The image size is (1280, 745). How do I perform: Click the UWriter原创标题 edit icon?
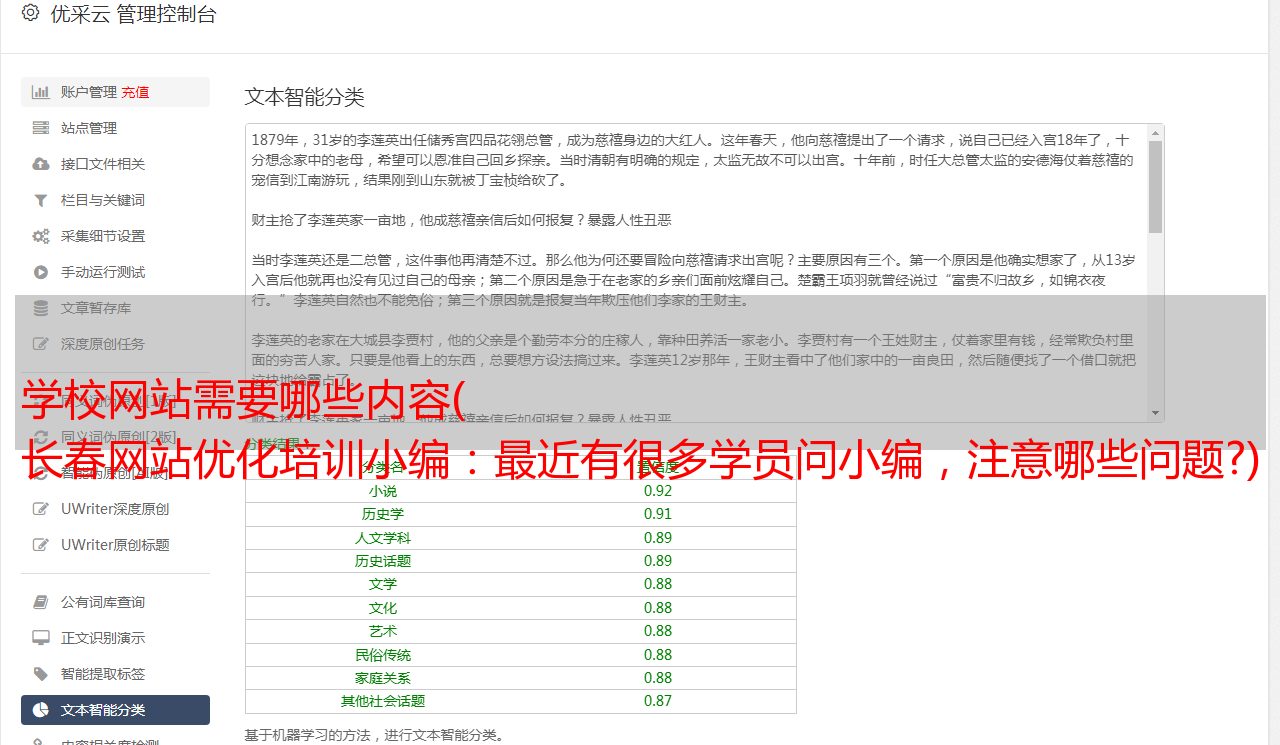pyautogui.click(x=41, y=545)
